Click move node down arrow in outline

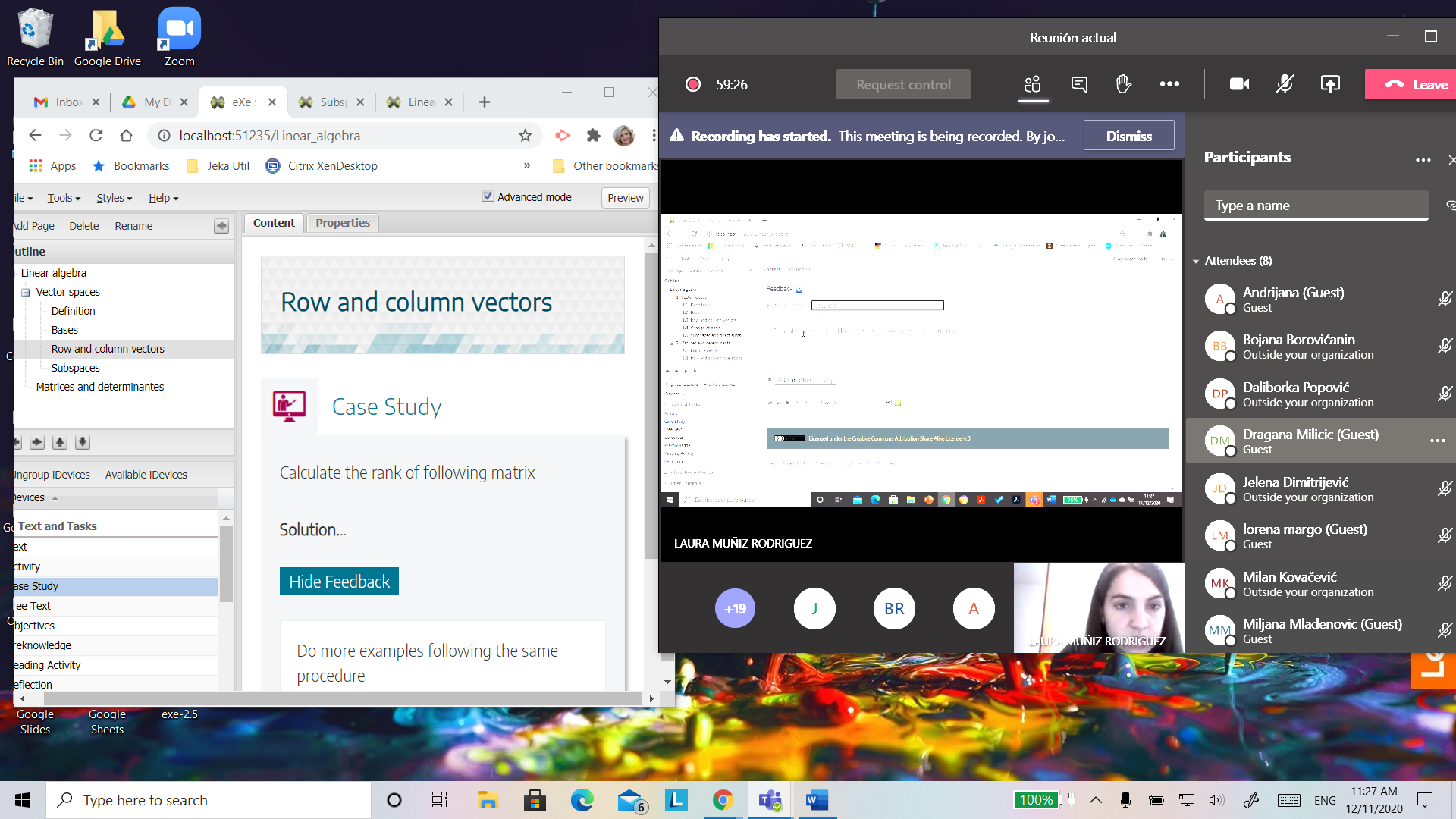tap(83, 442)
